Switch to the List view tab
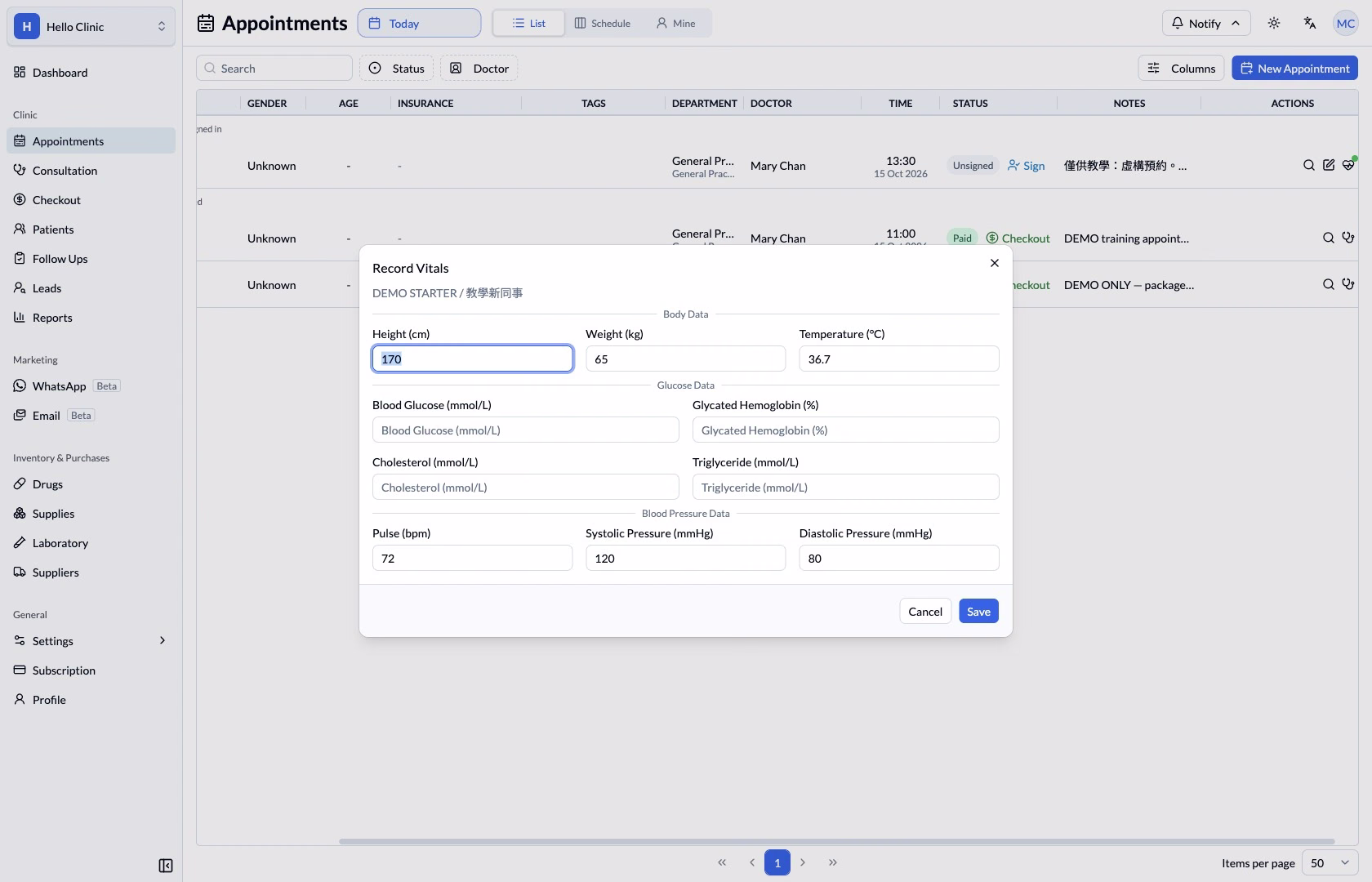The image size is (1372, 882). (528, 23)
